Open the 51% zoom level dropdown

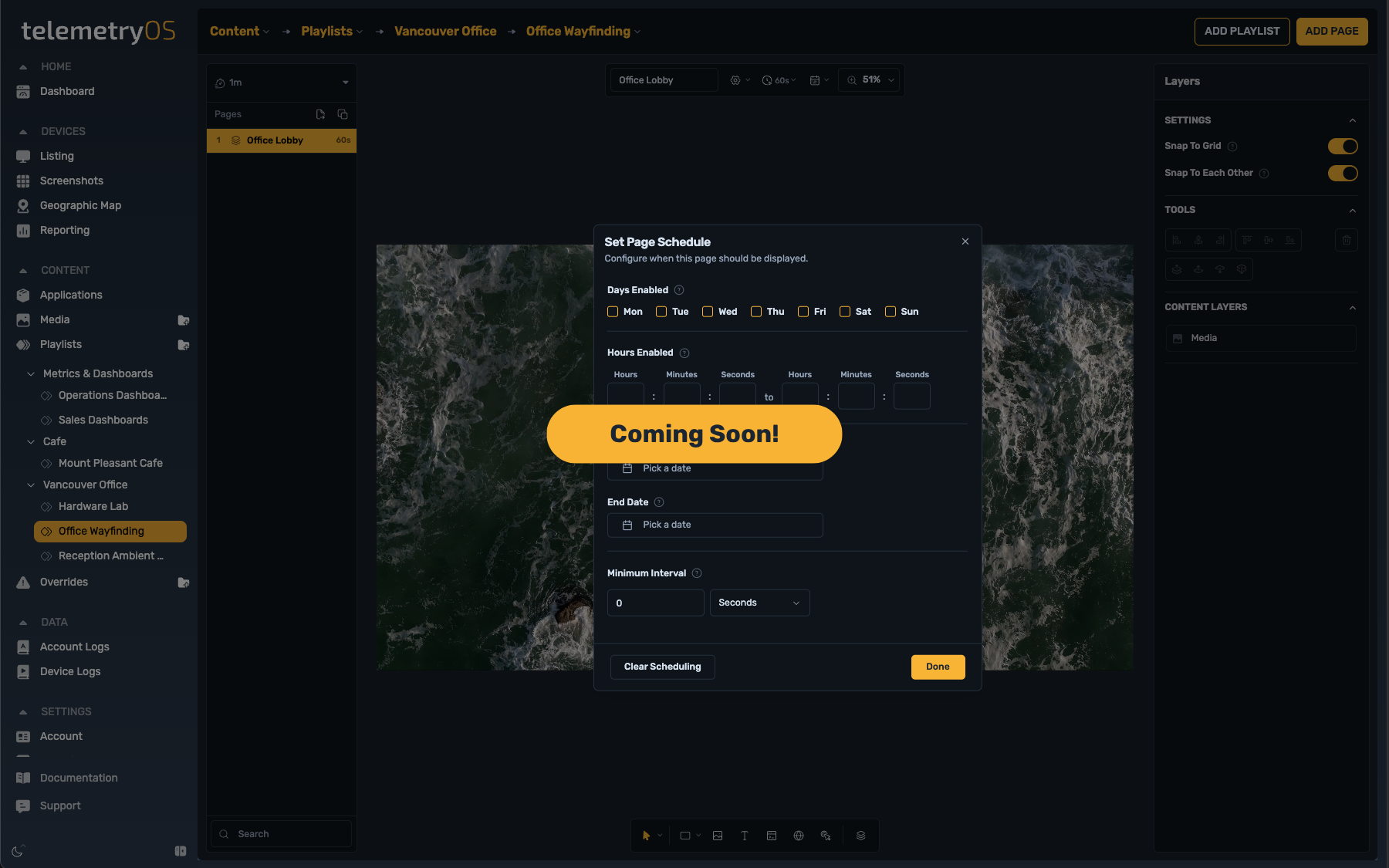point(869,79)
